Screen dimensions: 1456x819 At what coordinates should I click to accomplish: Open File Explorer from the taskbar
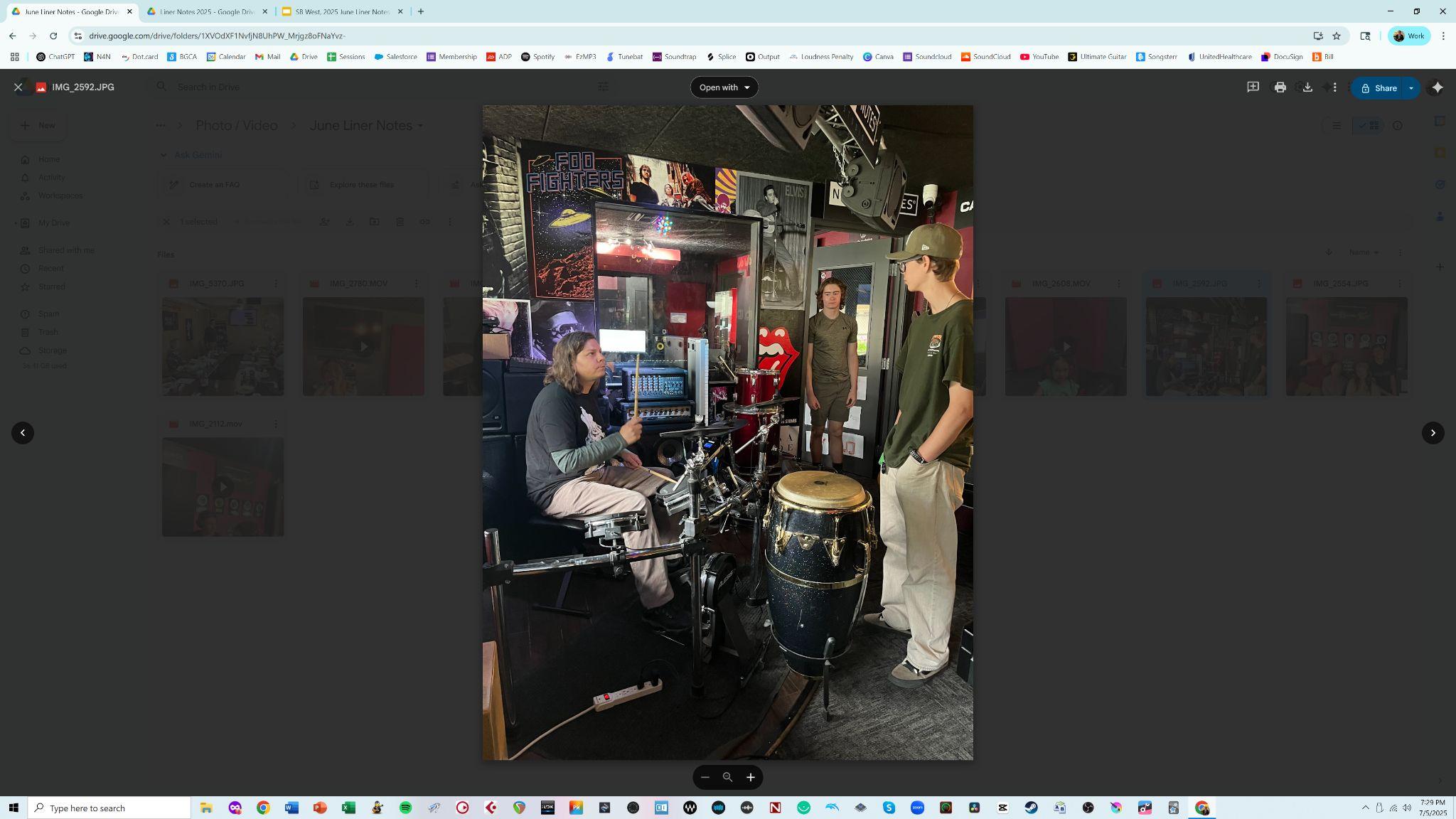(206, 808)
